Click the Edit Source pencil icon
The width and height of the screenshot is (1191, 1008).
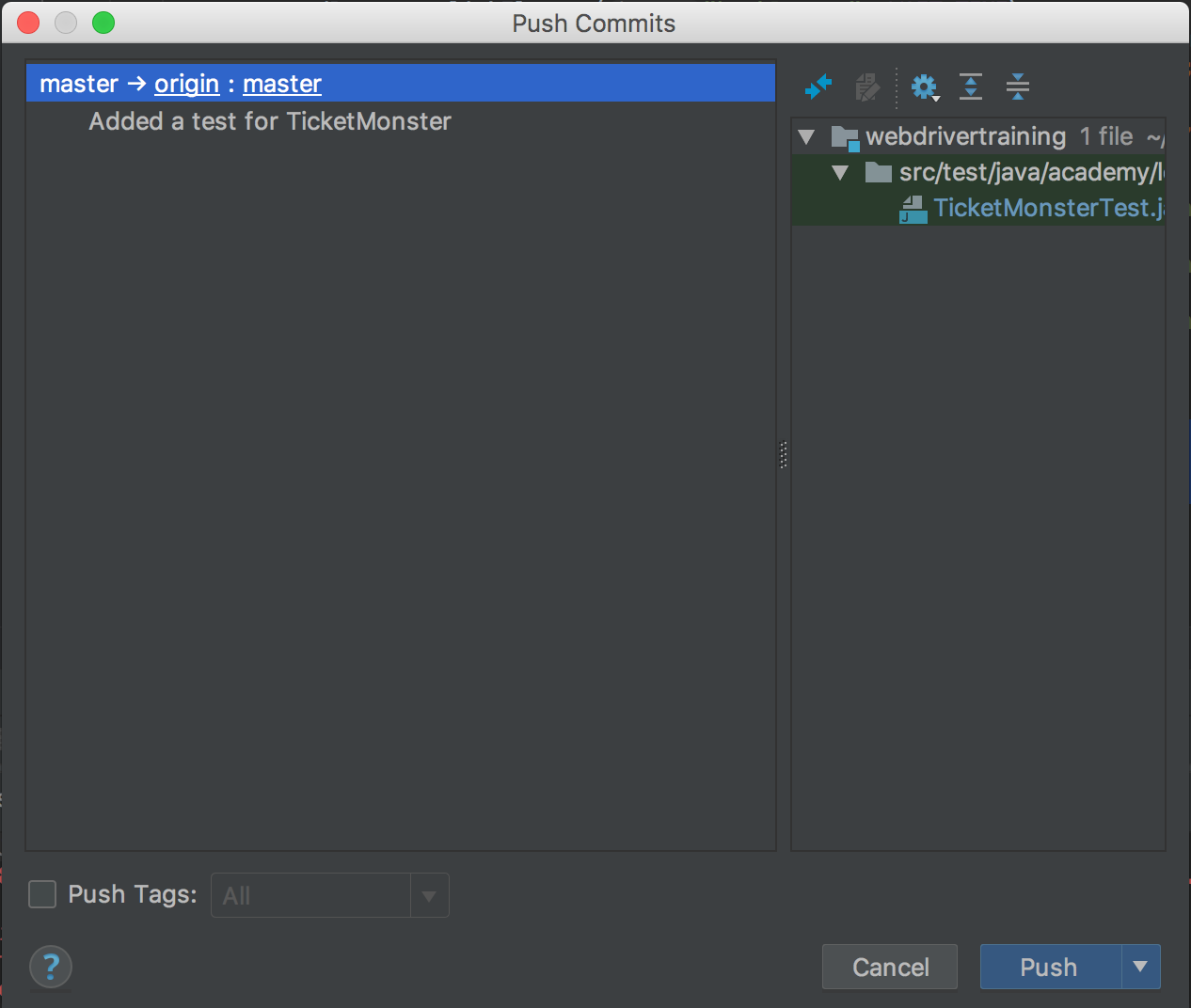[866, 87]
